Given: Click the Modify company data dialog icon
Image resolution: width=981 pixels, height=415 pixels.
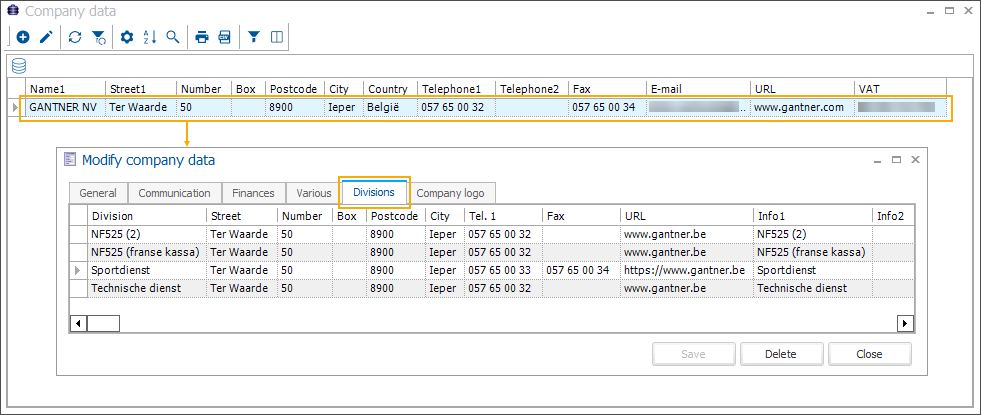Looking at the screenshot, I should pyautogui.click(x=70, y=160).
